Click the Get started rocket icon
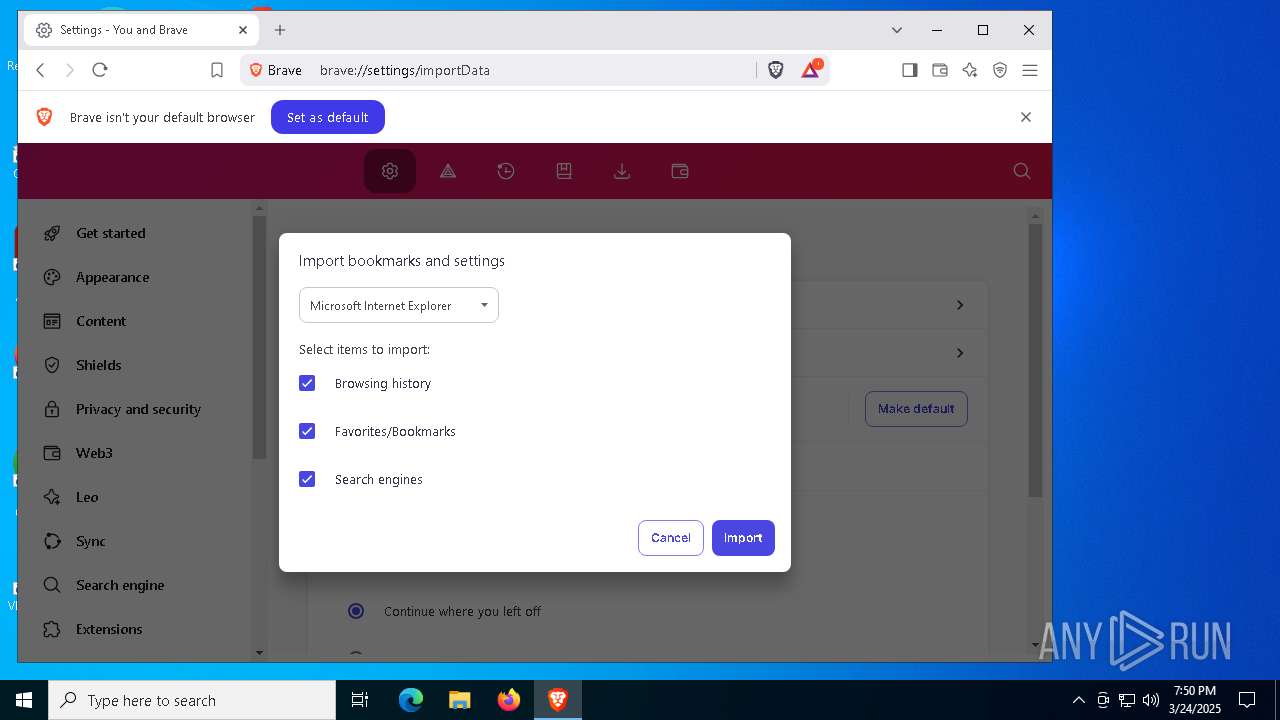Viewport: 1280px width, 720px height. 53,233
